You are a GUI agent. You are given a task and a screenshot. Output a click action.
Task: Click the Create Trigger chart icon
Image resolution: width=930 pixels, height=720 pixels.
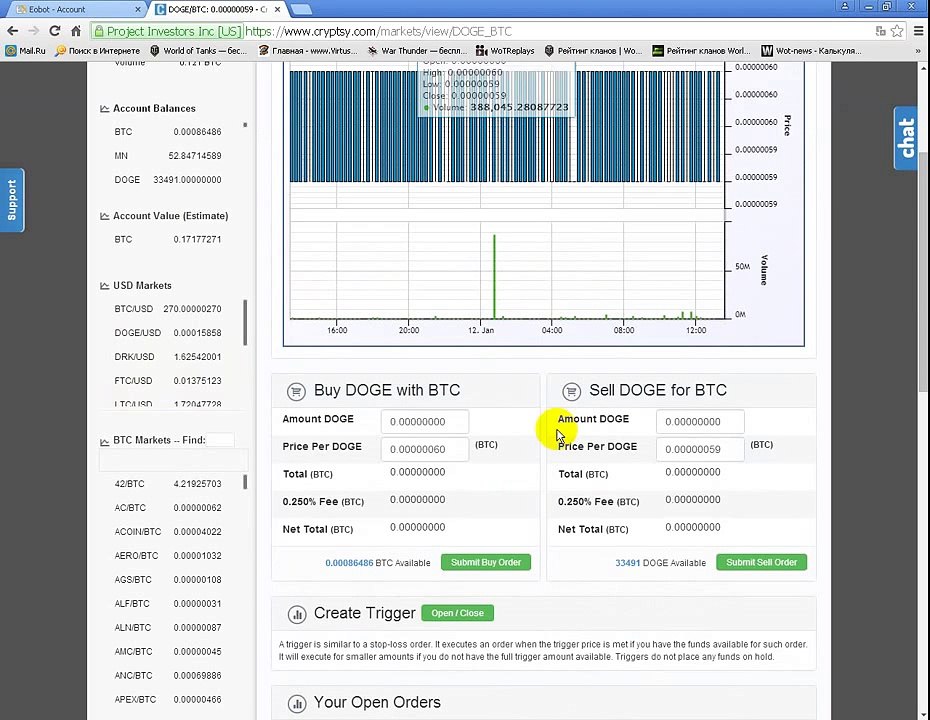coord(297,614)
